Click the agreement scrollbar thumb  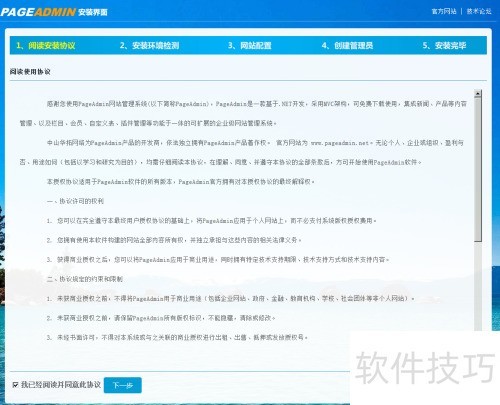tap(478, 169)
